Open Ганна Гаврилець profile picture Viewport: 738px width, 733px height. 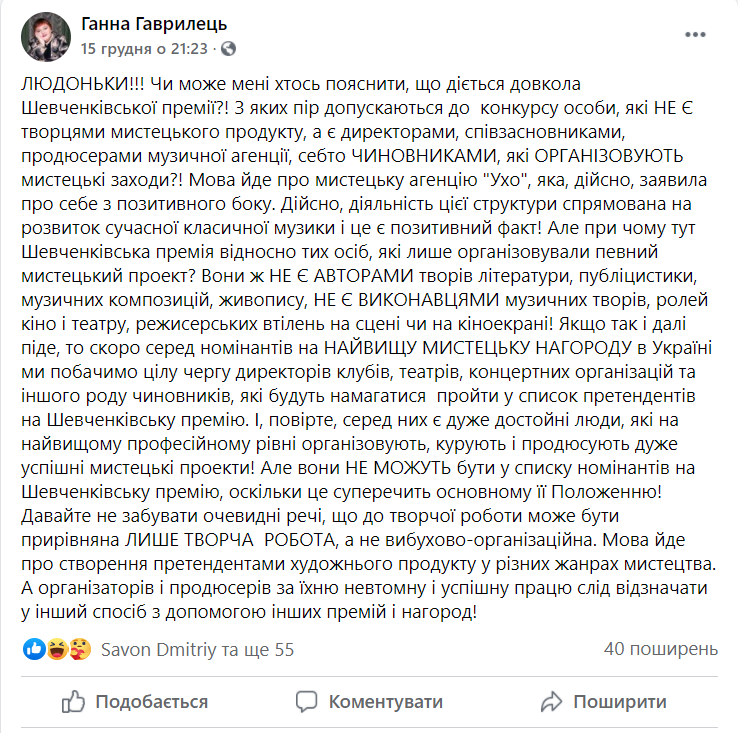[44, 38]
